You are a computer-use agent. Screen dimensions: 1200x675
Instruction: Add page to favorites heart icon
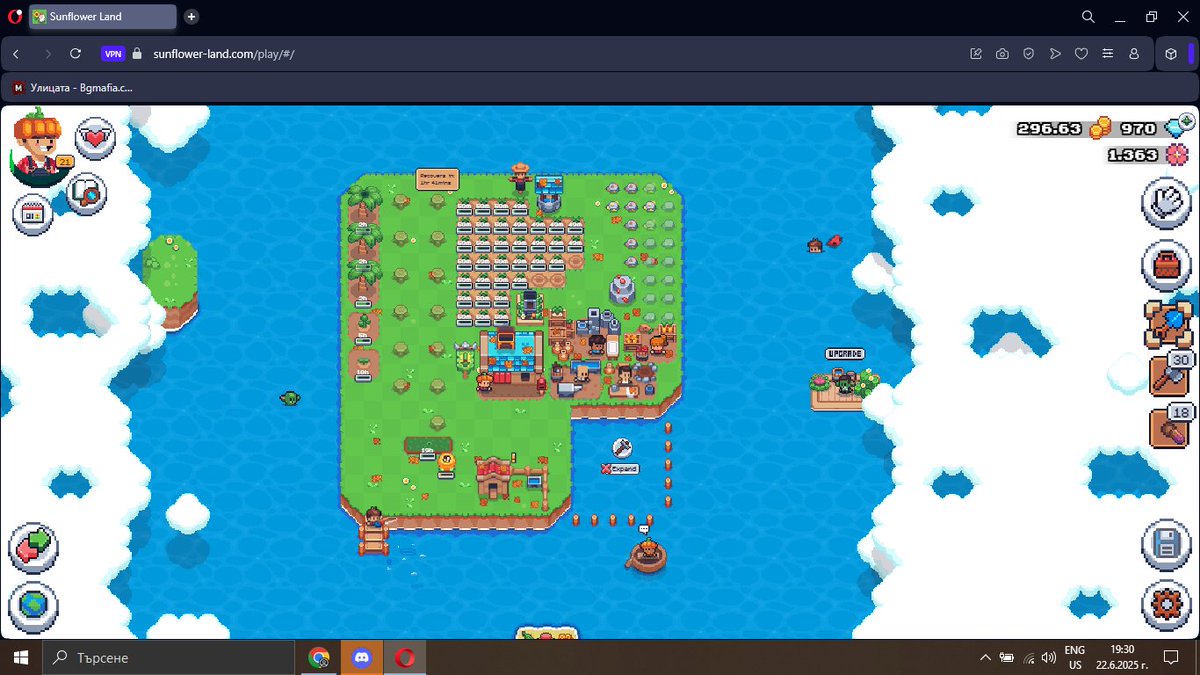(x=1081, y=54)
